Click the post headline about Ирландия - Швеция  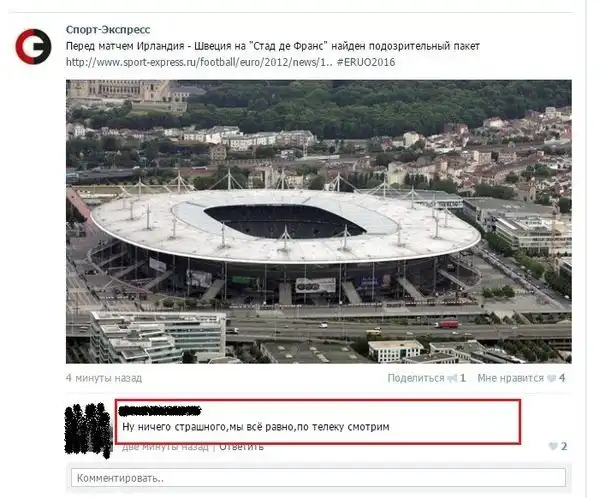272,46
